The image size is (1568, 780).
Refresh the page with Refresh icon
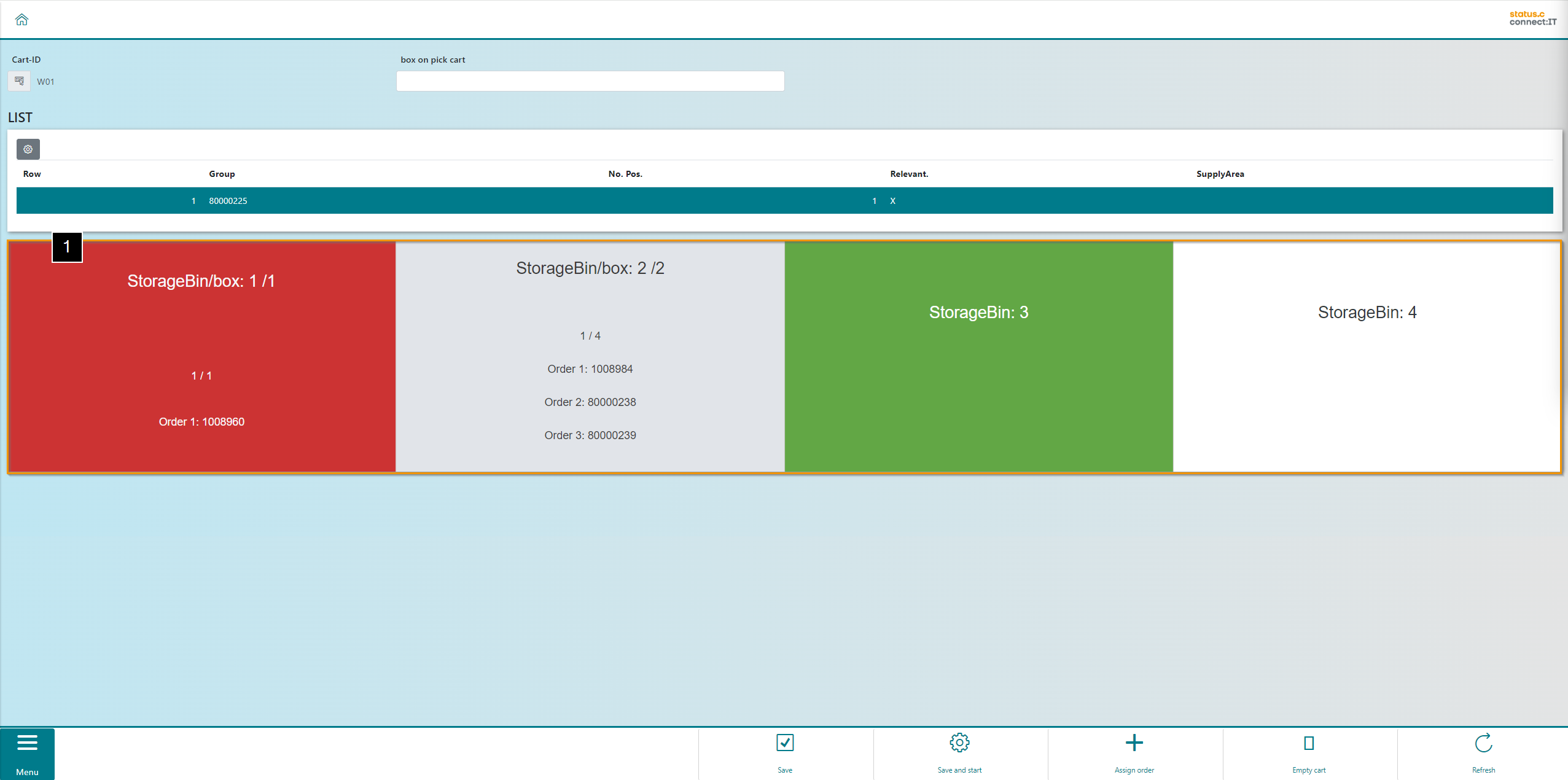coord(1483,743)
